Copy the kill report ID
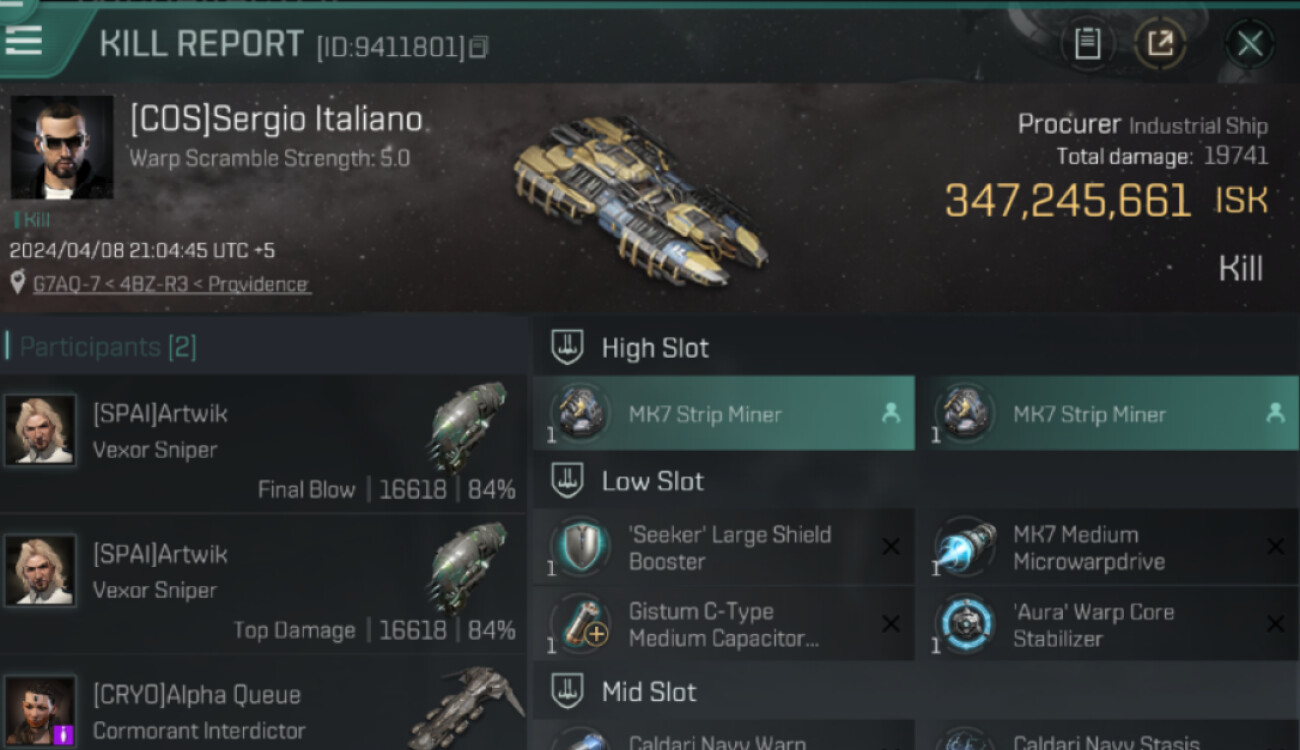 point(479,47)
